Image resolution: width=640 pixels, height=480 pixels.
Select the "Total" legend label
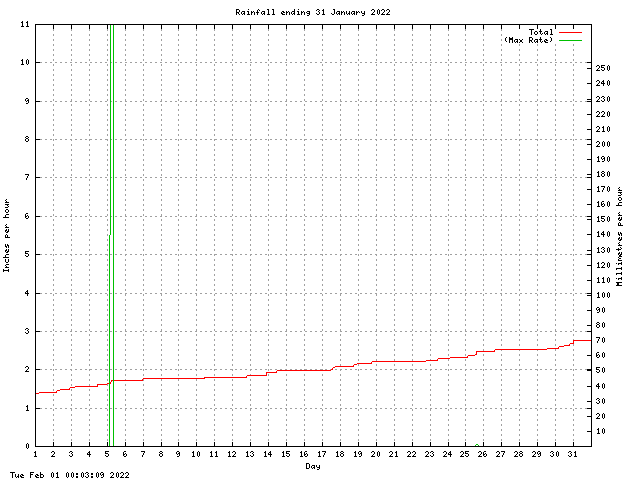(x=541, y=32)
